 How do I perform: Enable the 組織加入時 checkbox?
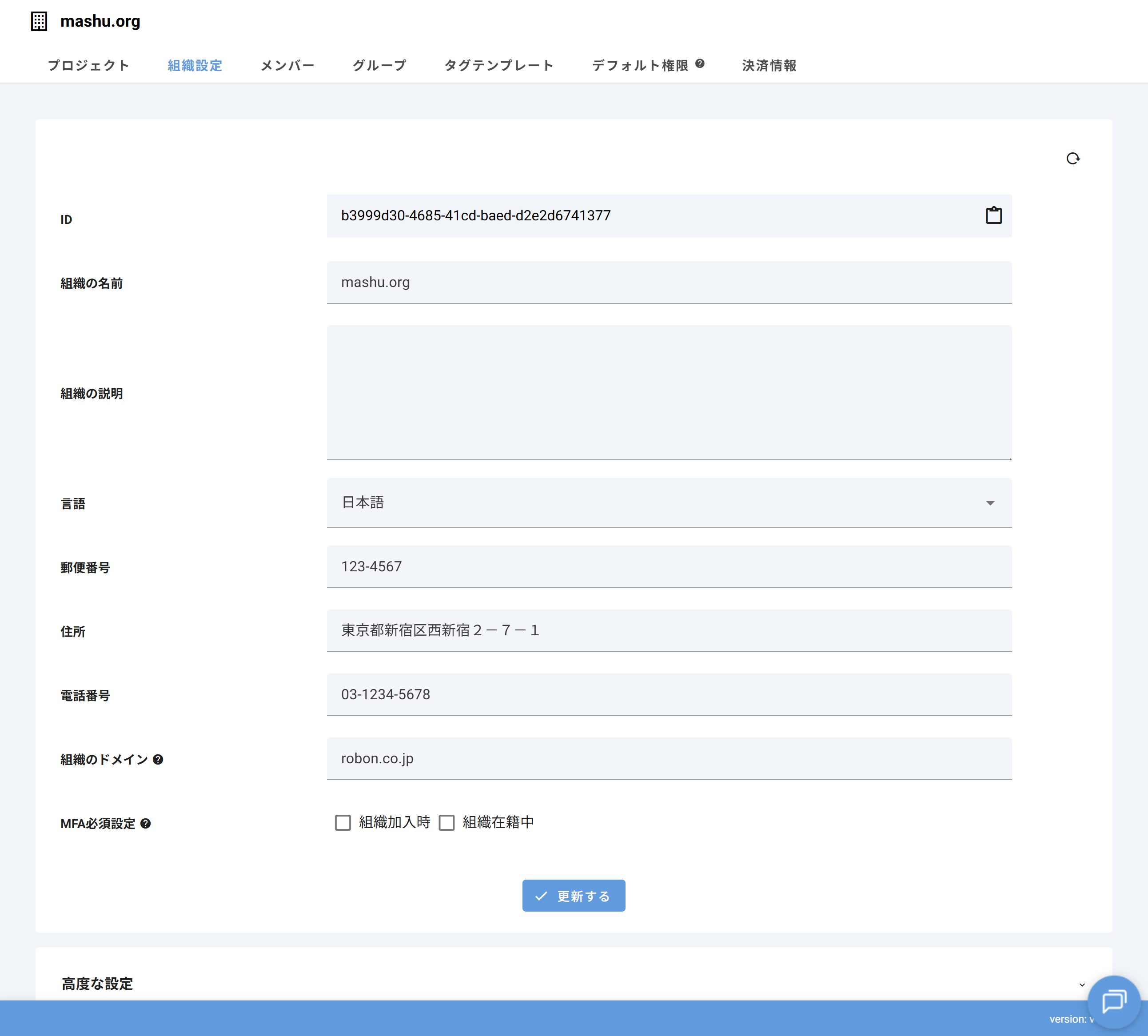click(x=343, y=823)
